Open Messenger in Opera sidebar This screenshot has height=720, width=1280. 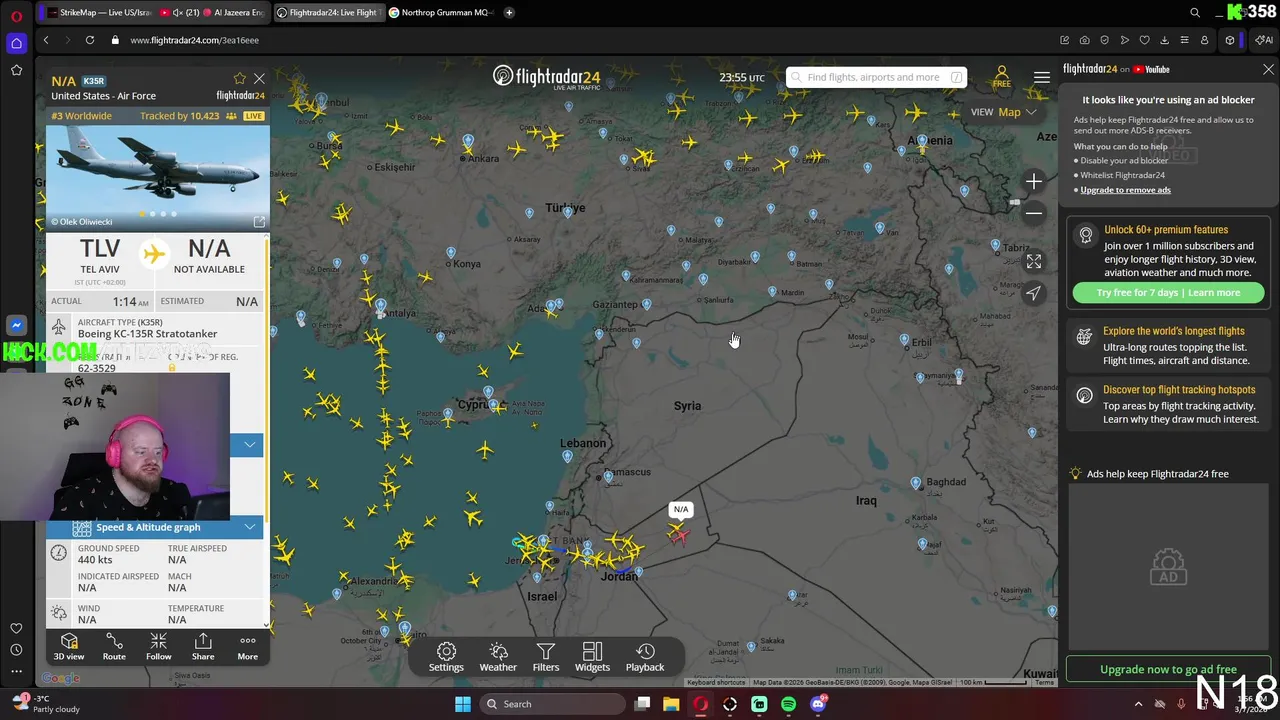(x=16, y=325)
